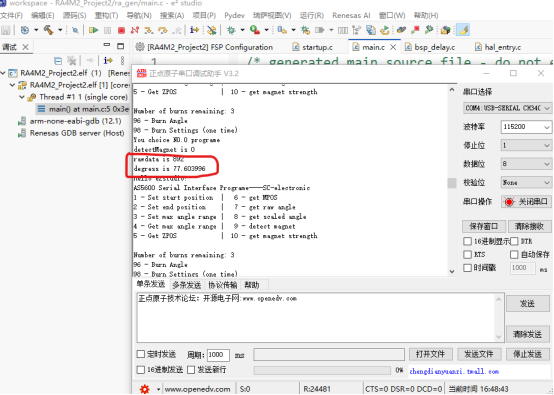Open the Renesas AI menu
Viewport: 554px width, 395px height.
[351, 16]
